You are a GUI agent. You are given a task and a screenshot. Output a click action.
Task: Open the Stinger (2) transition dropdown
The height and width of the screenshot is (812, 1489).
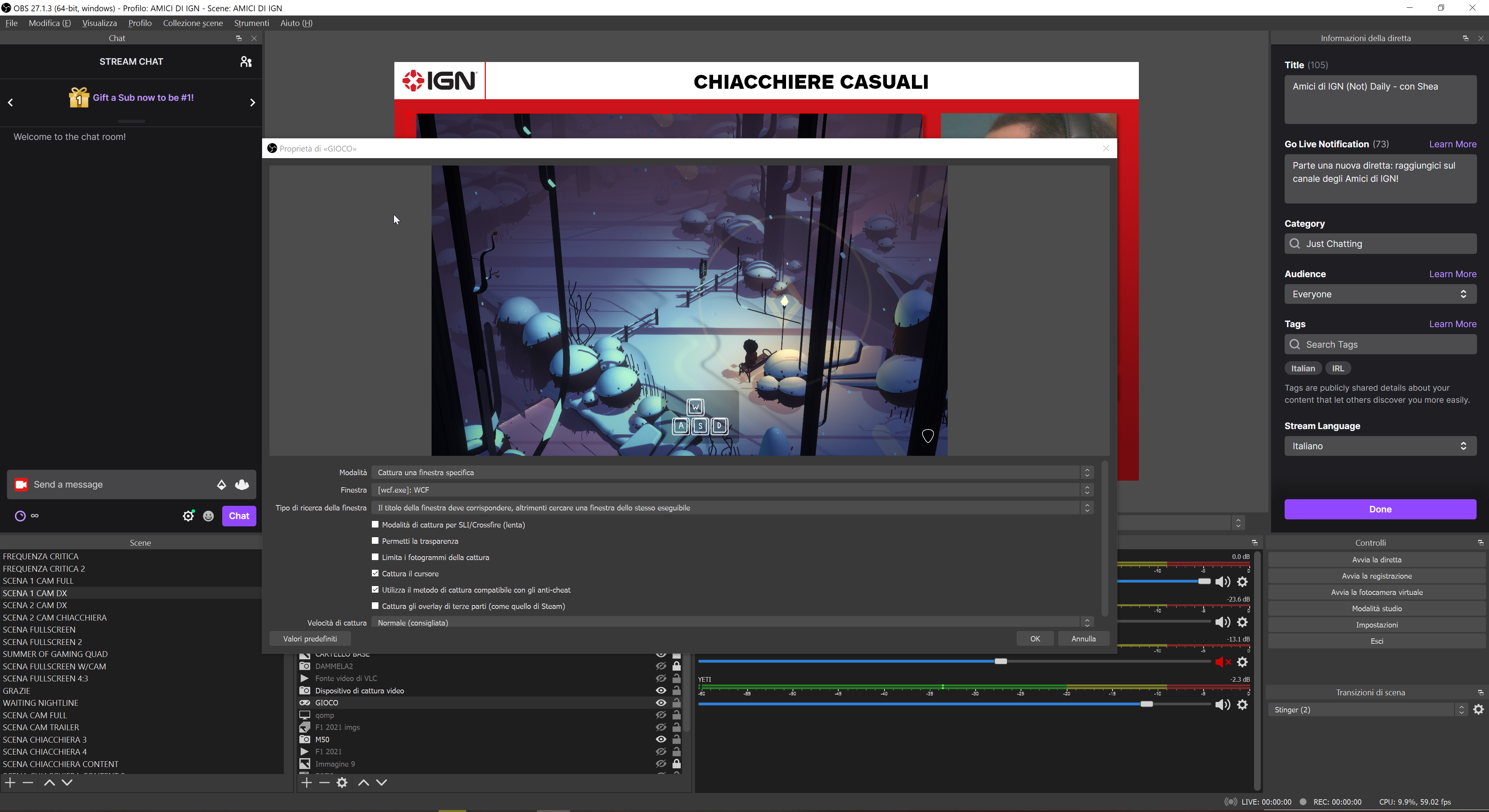pyautogui.click(x=1368, y=709)
